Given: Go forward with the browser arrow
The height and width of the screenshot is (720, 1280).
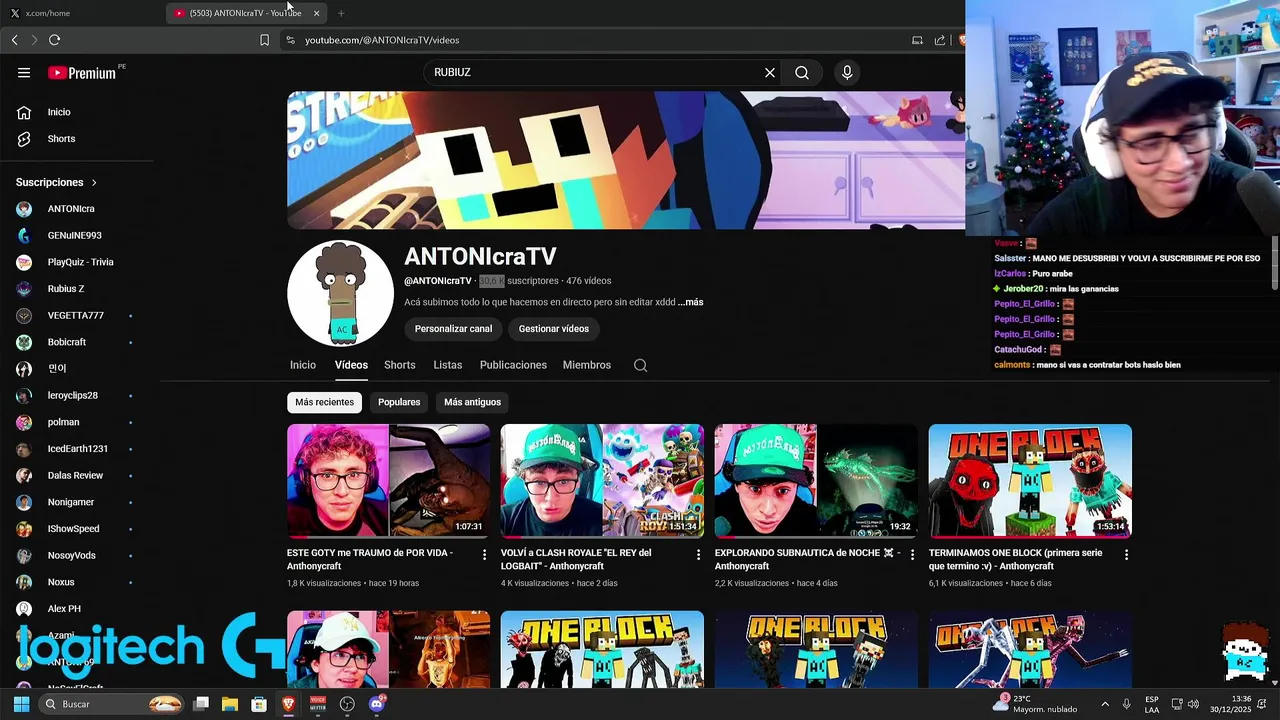Looking at the screenshot, I should (34, 40).
